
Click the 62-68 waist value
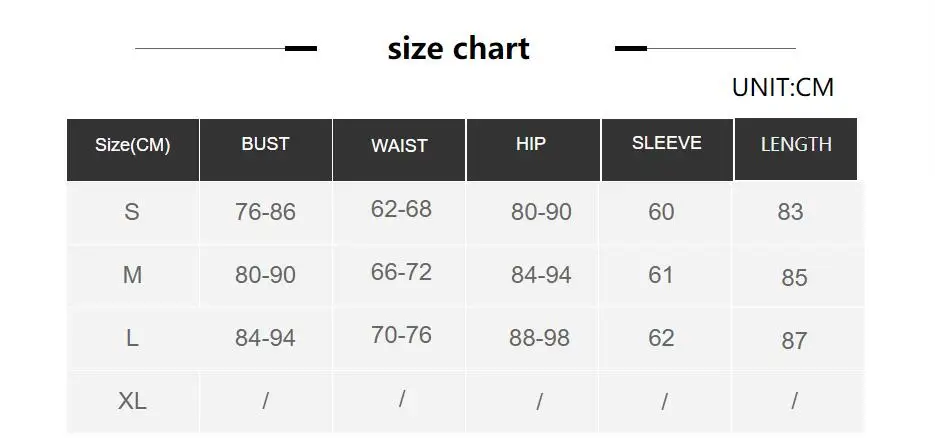pyautogui.click(x=401, y=209)
